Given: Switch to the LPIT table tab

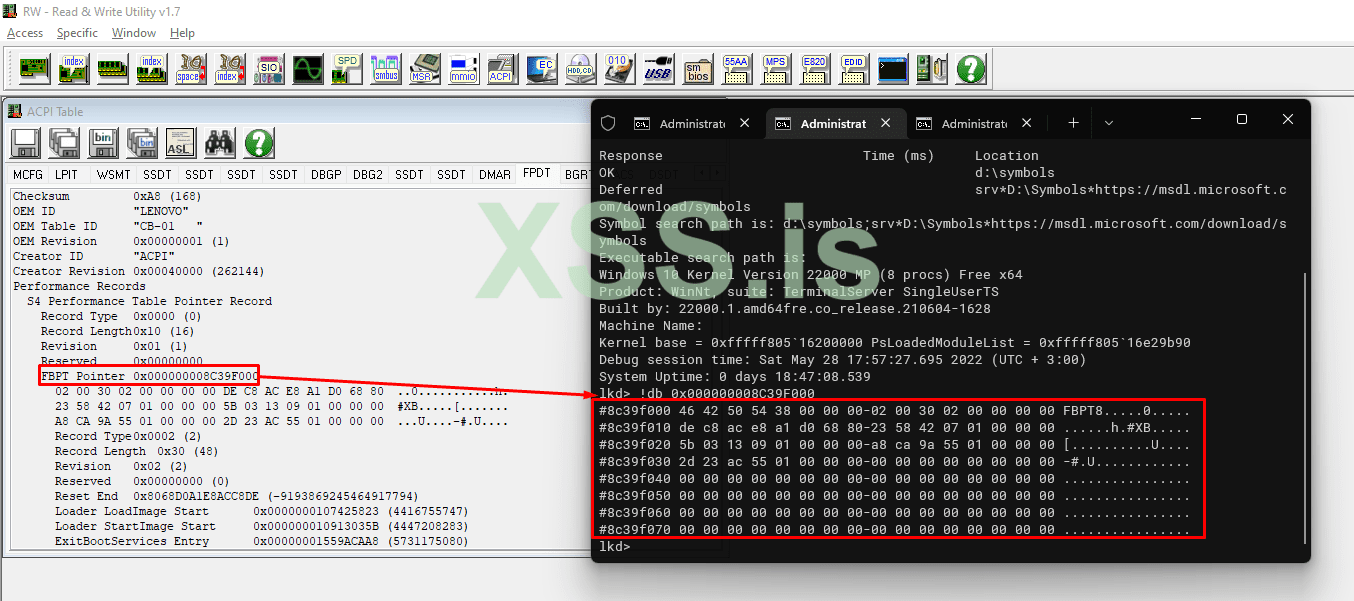Looking at the screenshot, I should [x=67, y=174].
